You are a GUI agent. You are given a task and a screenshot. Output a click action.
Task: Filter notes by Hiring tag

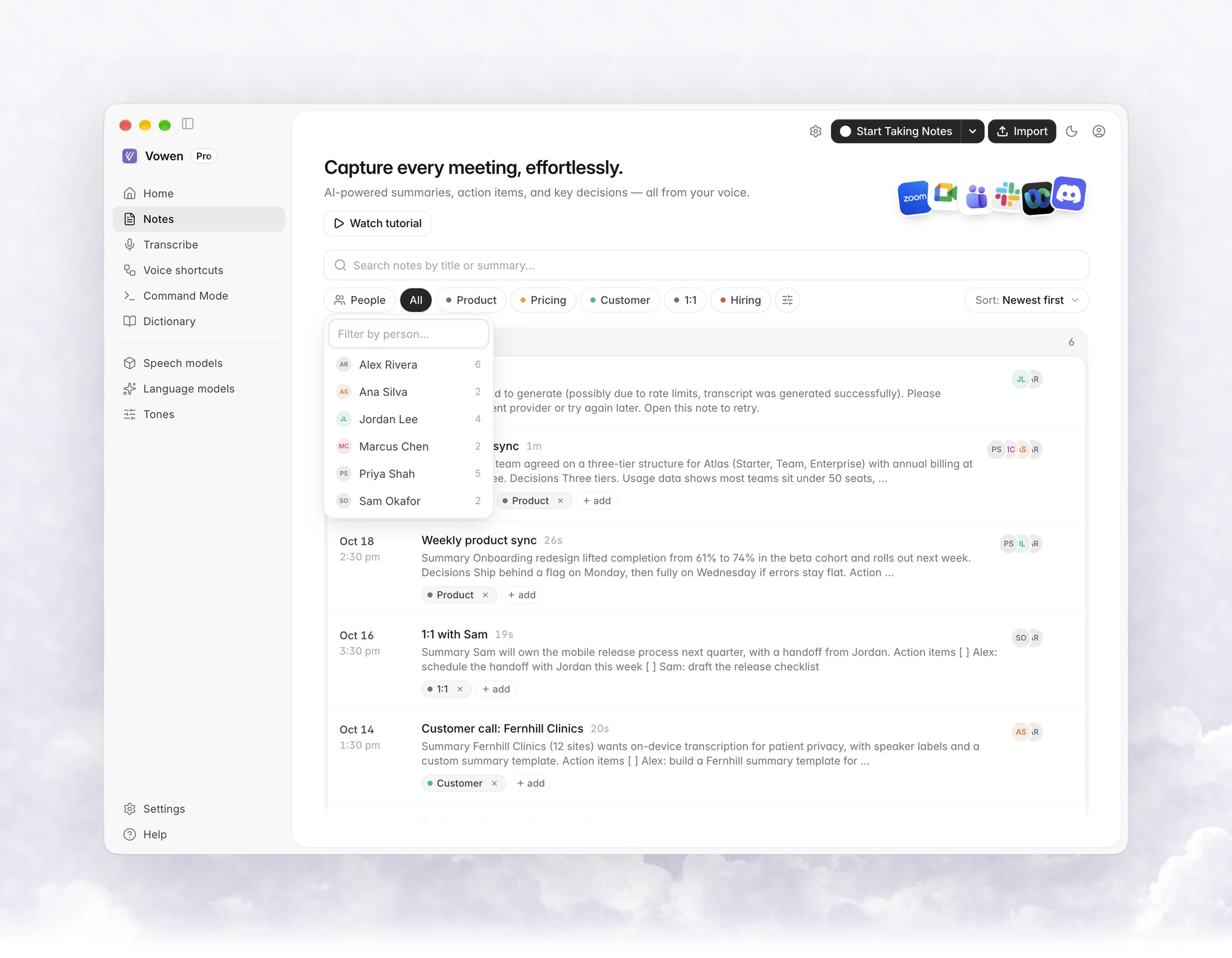click(x=740, y=300)
